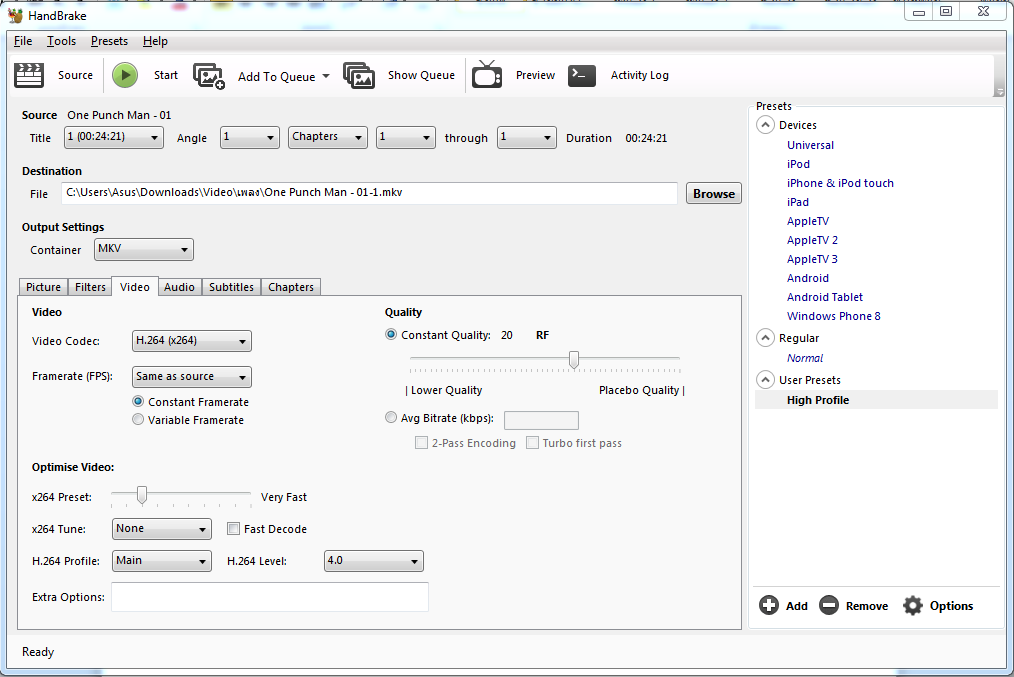Switch to the Filters tab
1014x677 pixels.
(x=90, y=287)
